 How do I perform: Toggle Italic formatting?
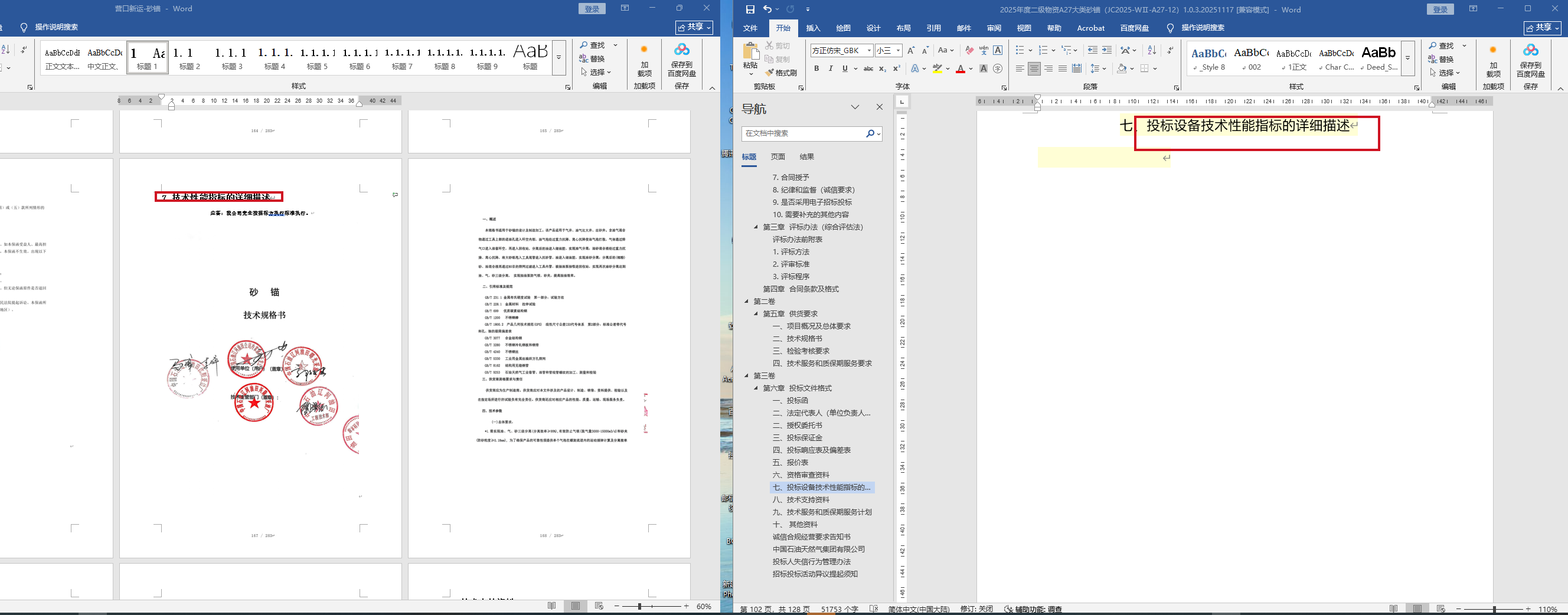click(x=831, y=68)
